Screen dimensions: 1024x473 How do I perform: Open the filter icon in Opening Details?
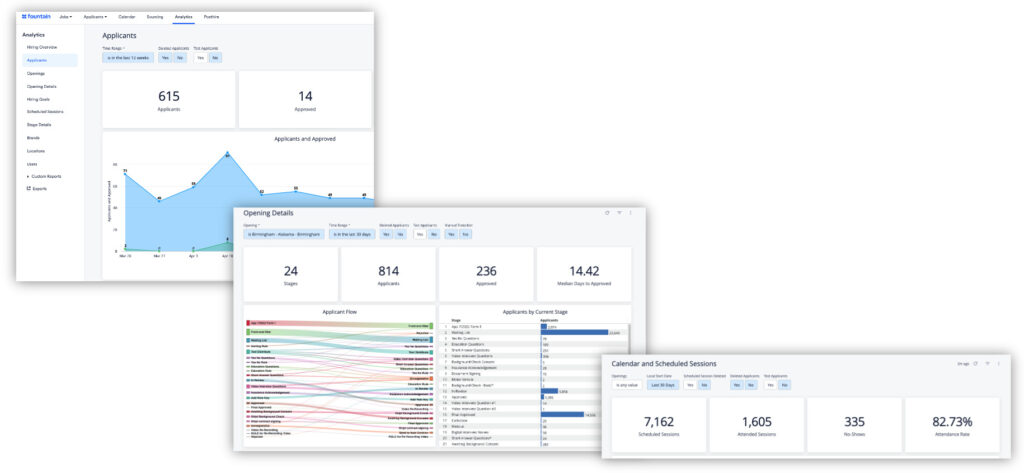(619, 213)
